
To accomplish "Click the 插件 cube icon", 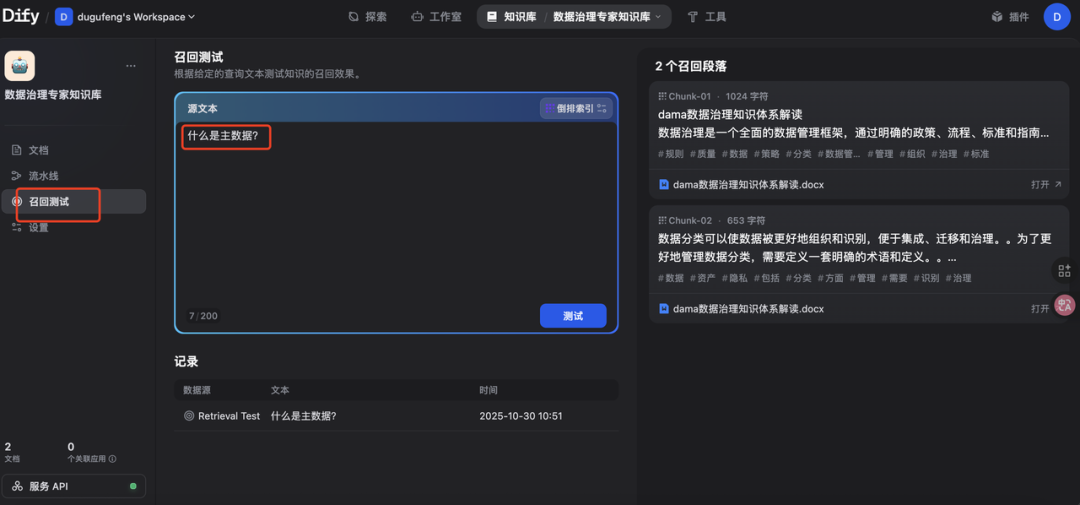I will 996,17.
